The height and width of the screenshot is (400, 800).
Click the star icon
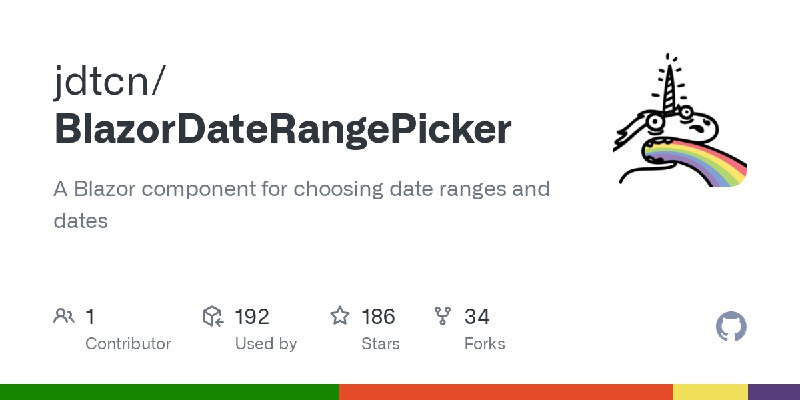(340, 316)
